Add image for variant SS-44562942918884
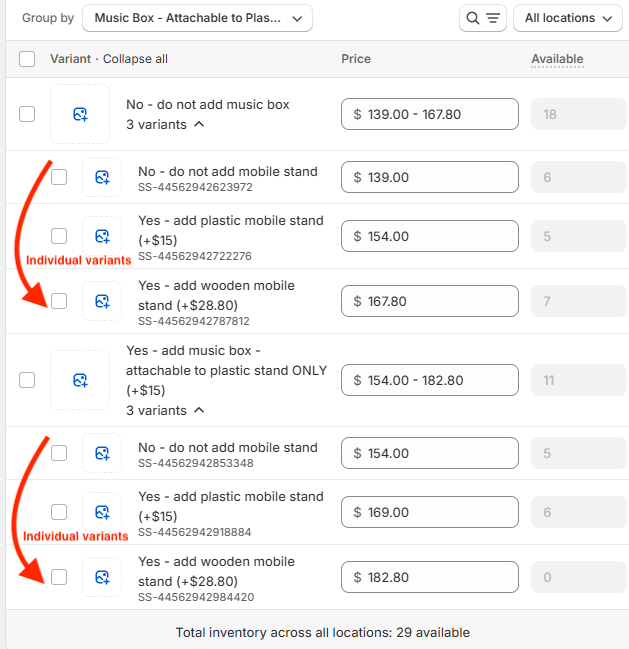629x649 pixels. click(x=101, y=512)
